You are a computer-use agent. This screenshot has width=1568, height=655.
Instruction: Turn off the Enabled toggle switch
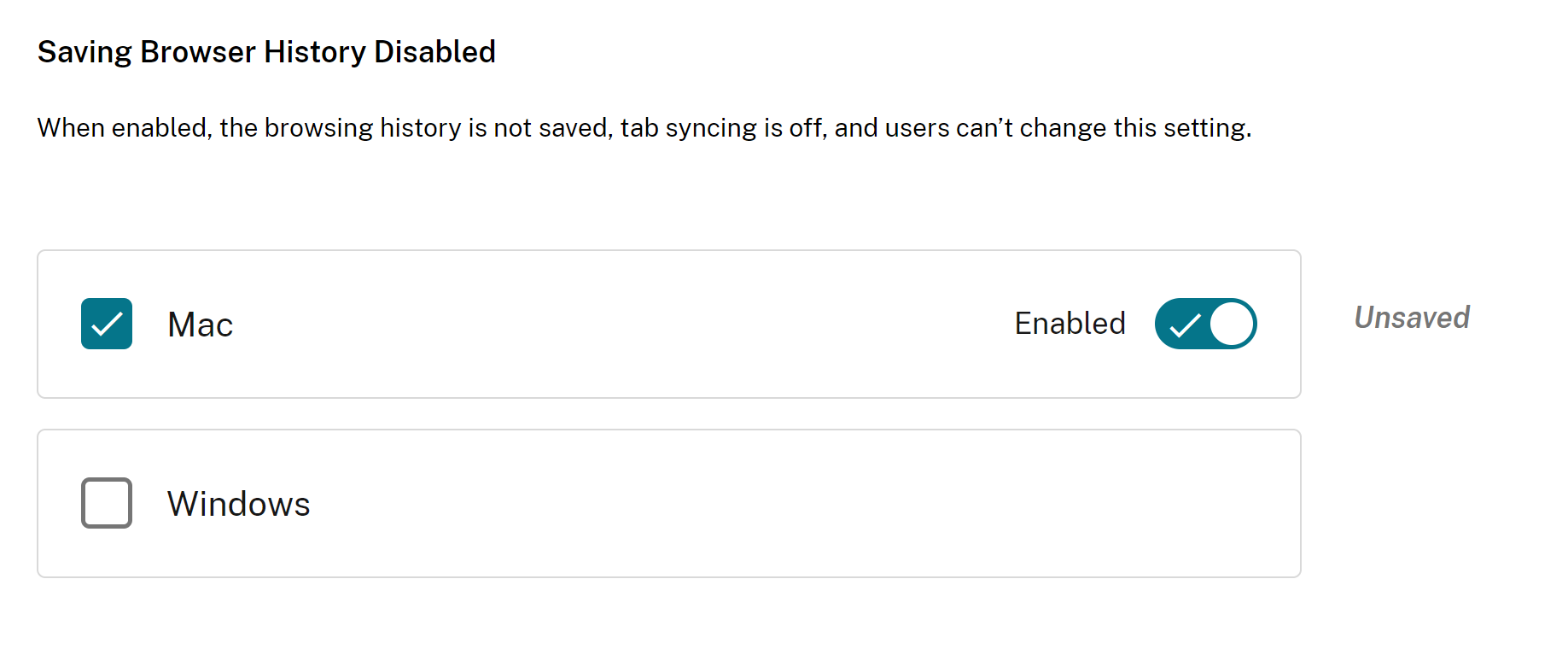coord(1205,324)
